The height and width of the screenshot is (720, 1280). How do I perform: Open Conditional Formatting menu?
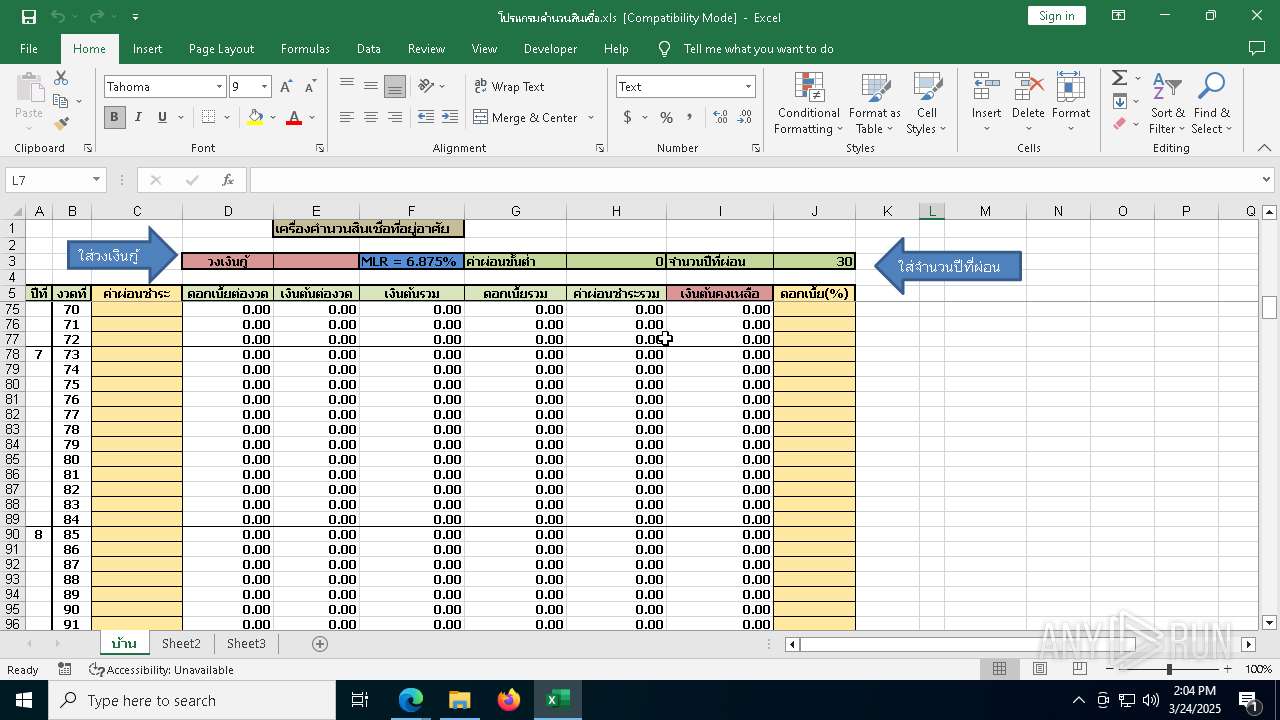pyautogui.click(x=808, y=103)
